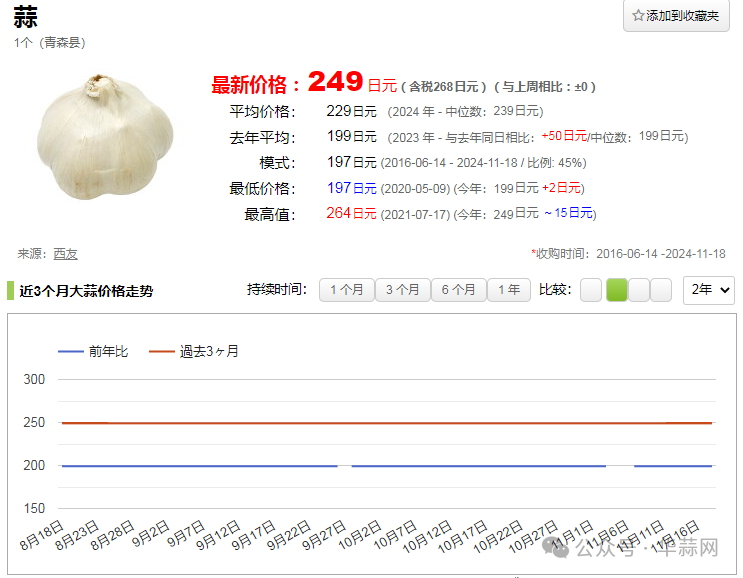Open the 西友 source link

click(65, 254)
